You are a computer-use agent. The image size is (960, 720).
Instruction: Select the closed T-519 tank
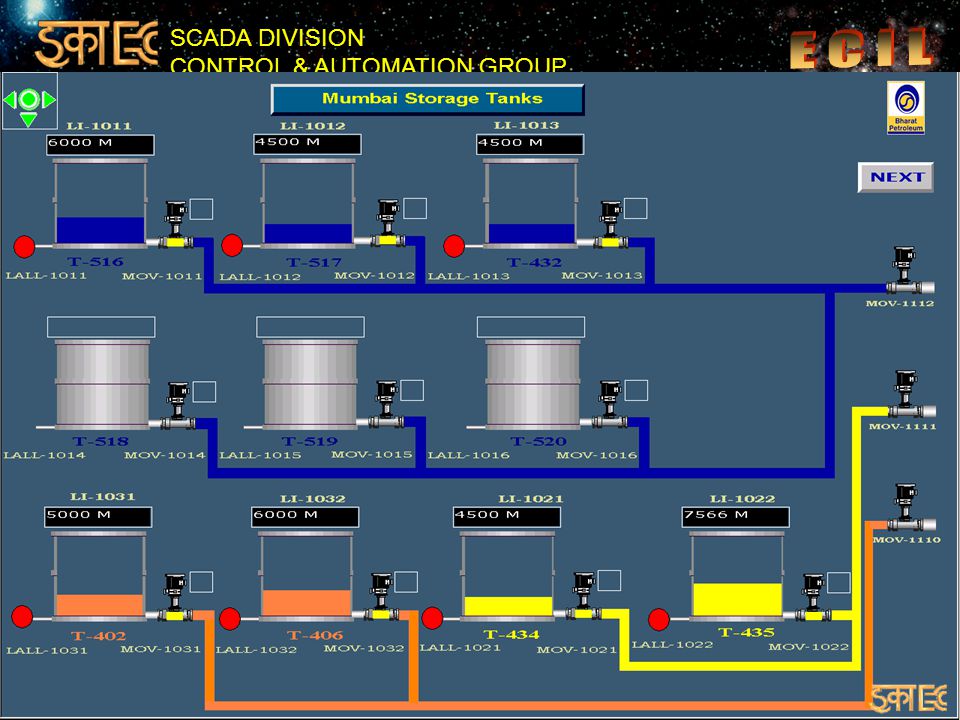pyautogui.click(x=310, y=384)
